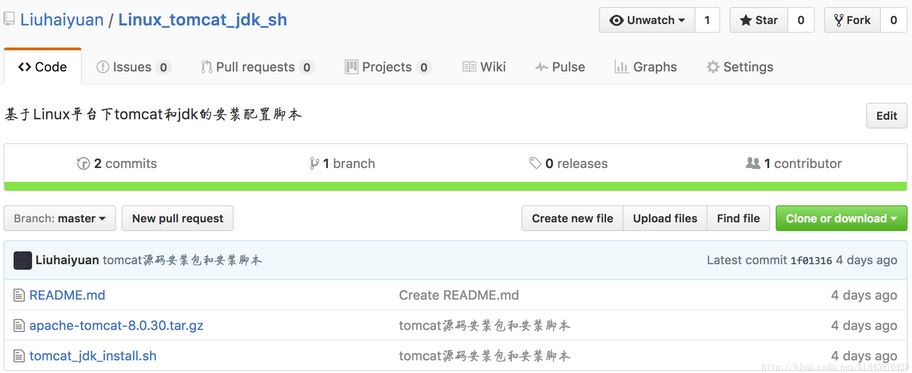
Task: Click the Liuhaiyuan commit author avatar
Action: tap(23, 261)
